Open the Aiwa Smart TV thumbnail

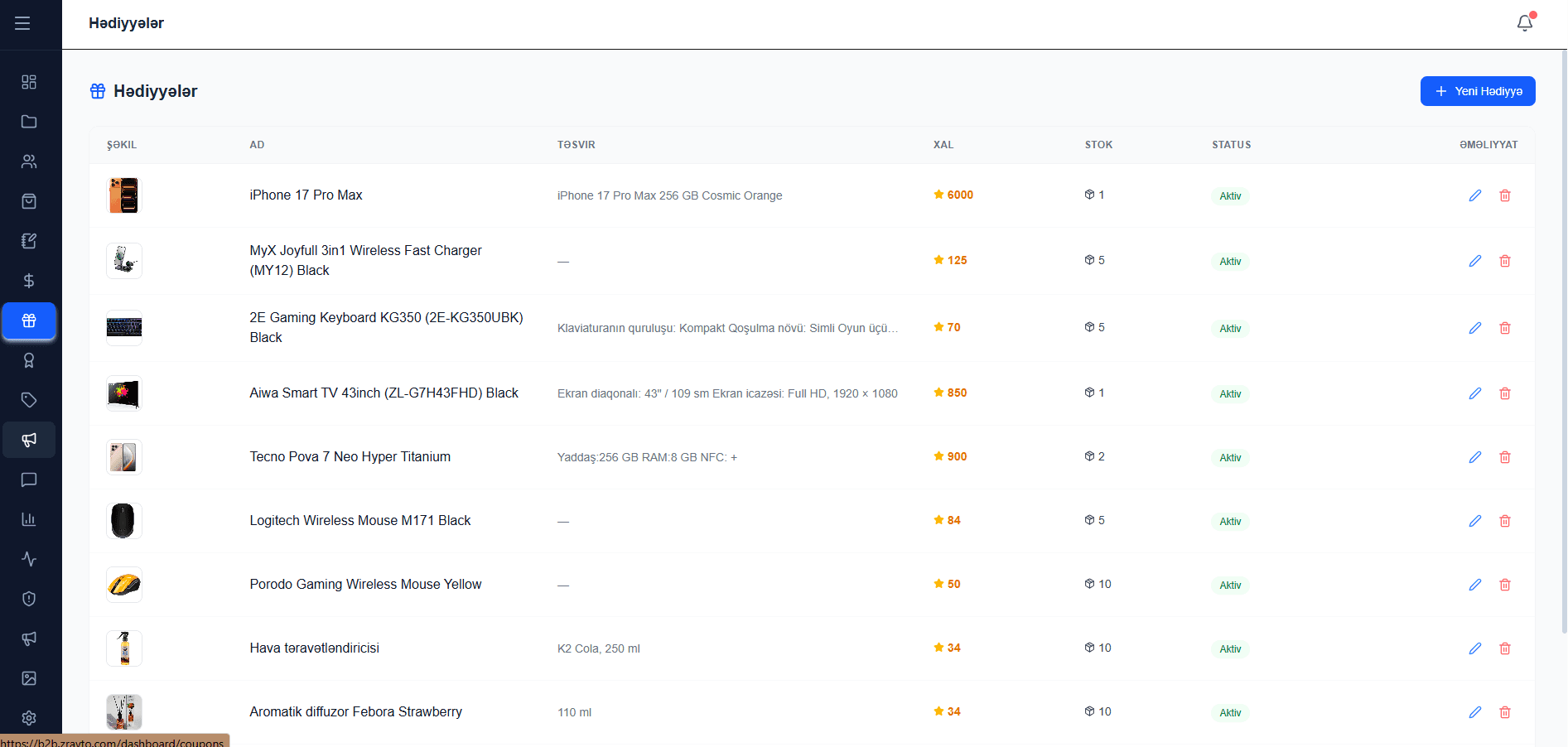tap(124, 393)
